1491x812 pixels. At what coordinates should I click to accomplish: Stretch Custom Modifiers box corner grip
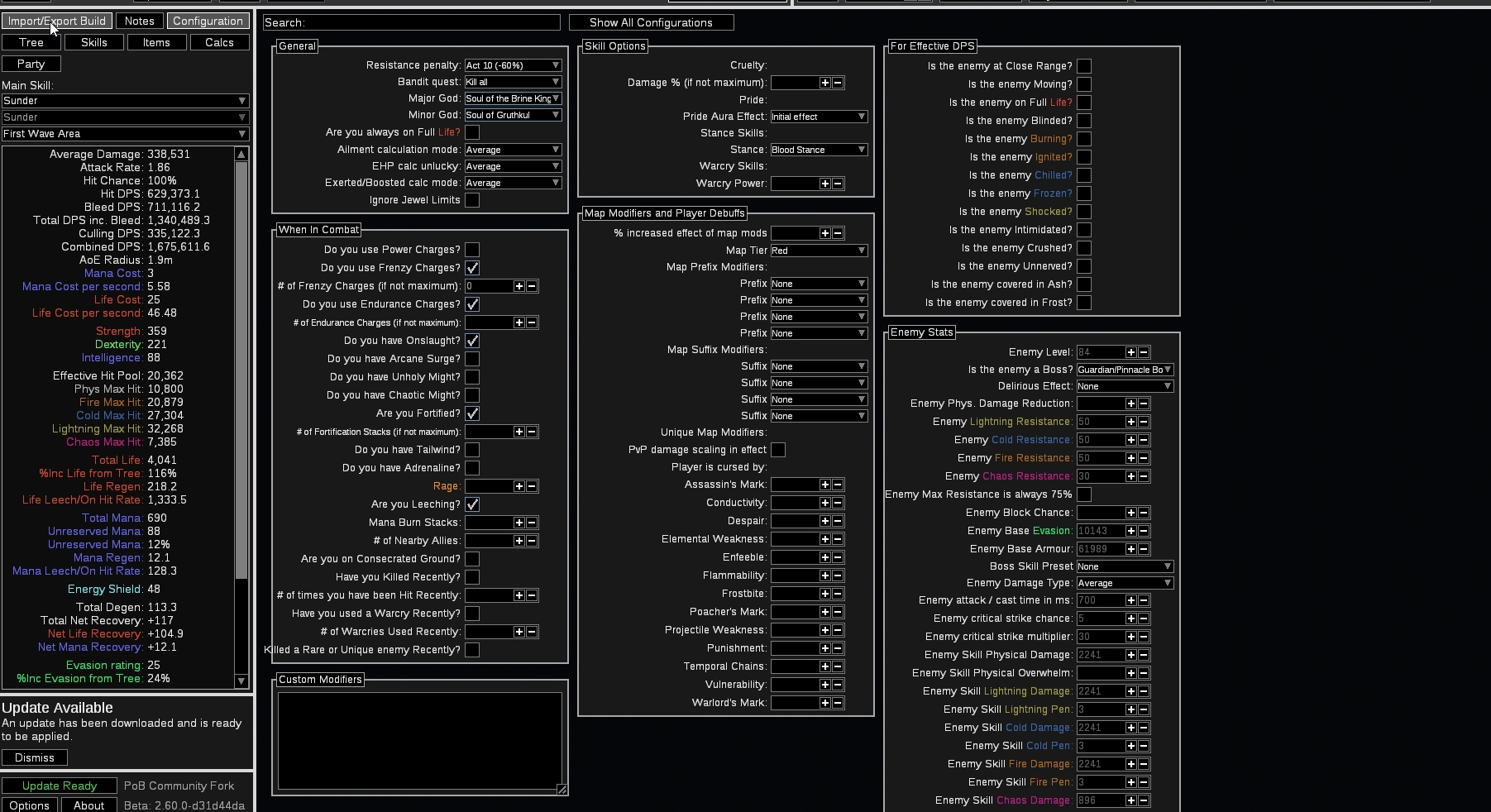(x=562, y=790)
